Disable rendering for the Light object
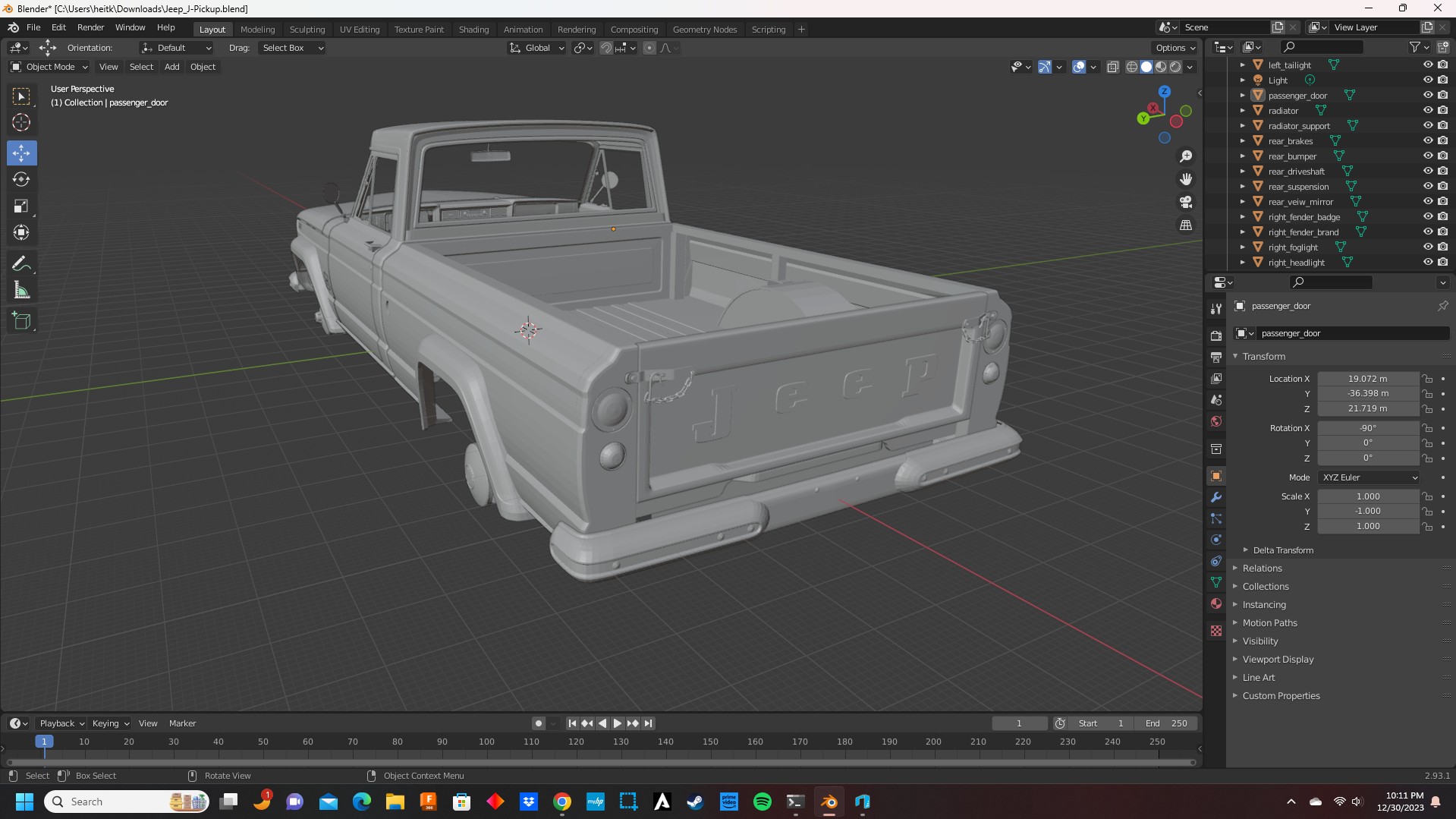 pyautogui.click(x=1442, y=80)
